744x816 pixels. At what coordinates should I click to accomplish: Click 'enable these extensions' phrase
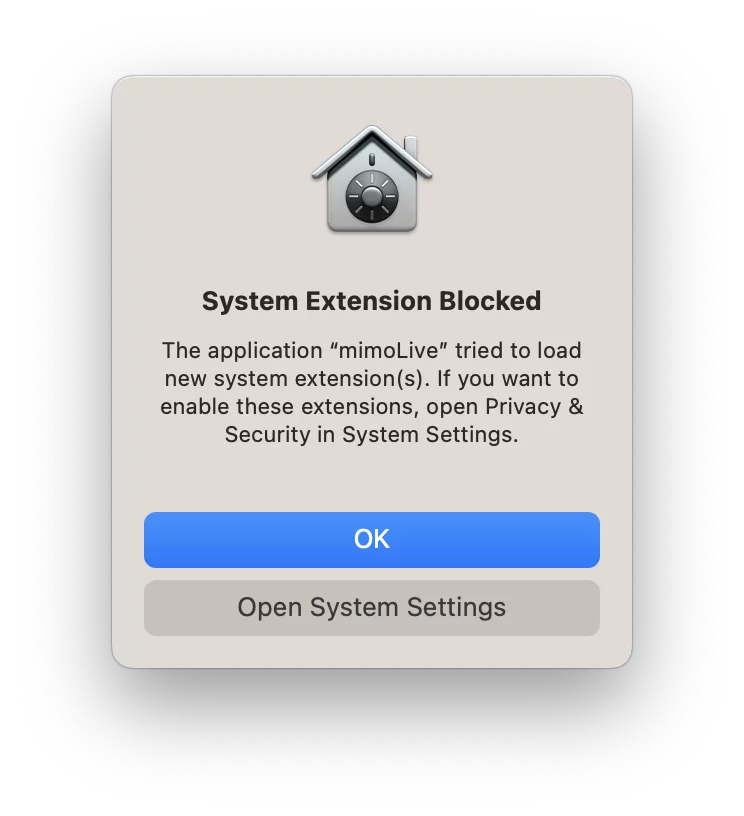coord(290,406)
